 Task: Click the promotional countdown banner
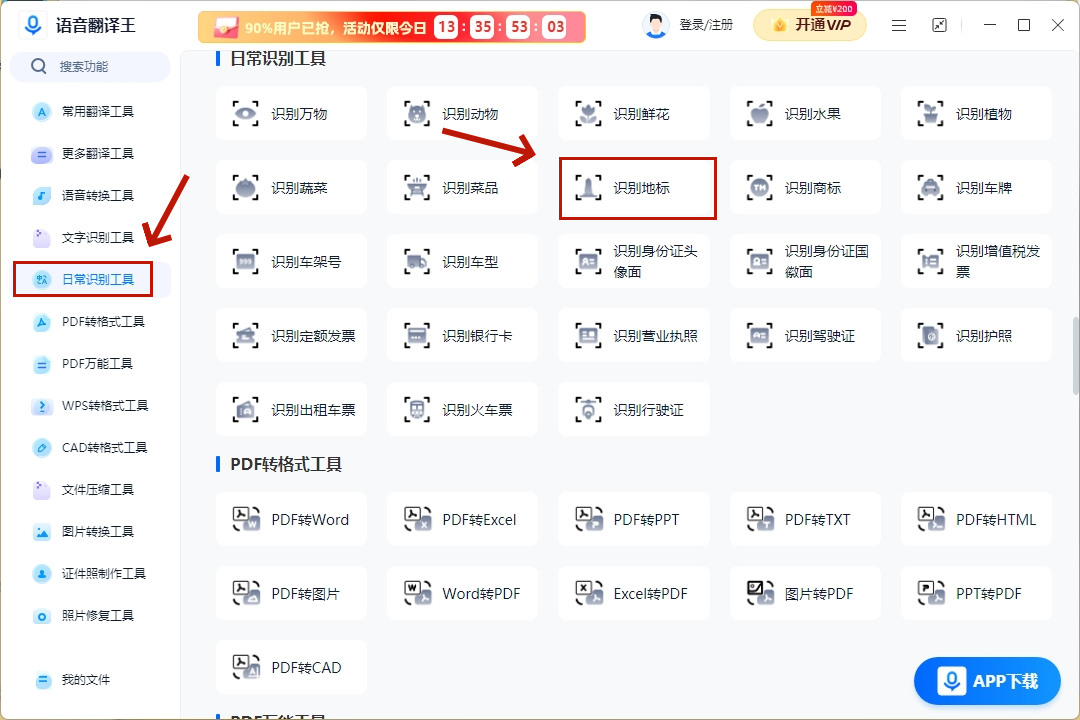point(391,27)
